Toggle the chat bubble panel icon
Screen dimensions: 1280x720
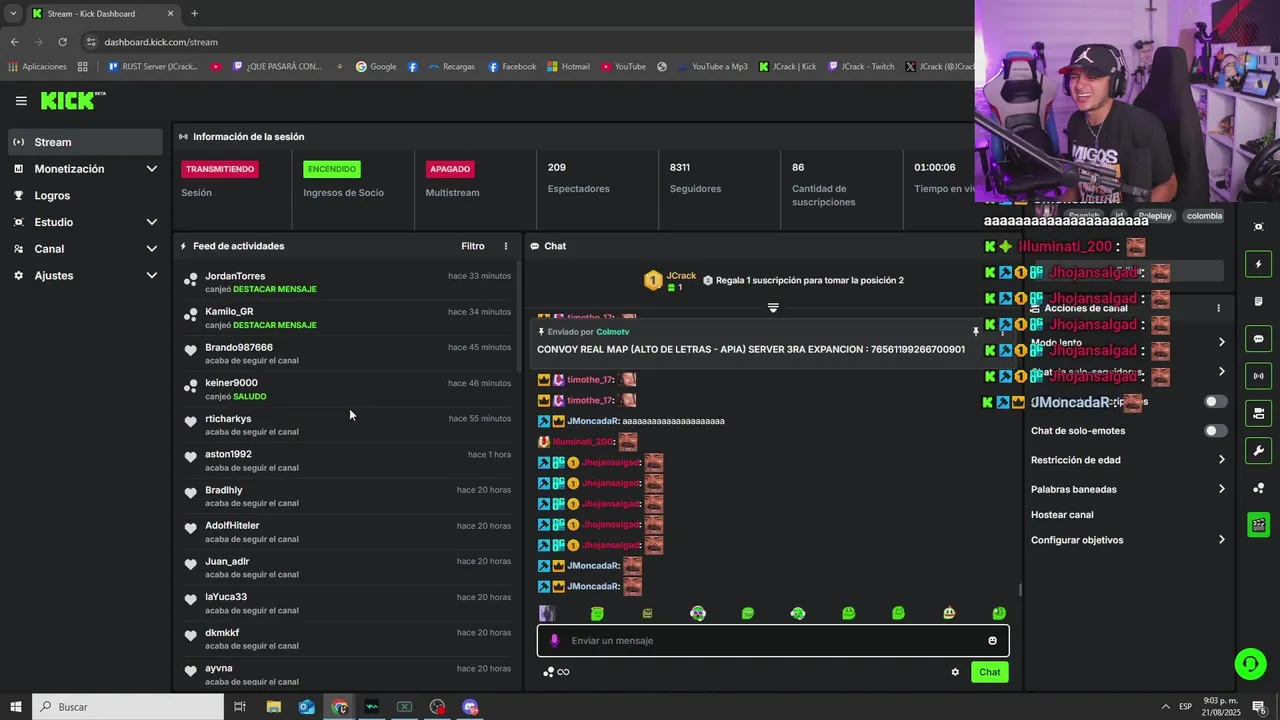click(x=1258, y=339)
